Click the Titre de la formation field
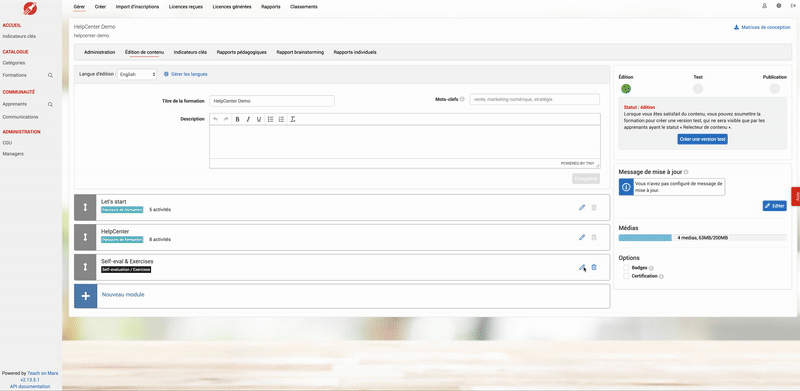Image resolution: width=800 pixels, height=391 pixels. click(x=272, y=101)
